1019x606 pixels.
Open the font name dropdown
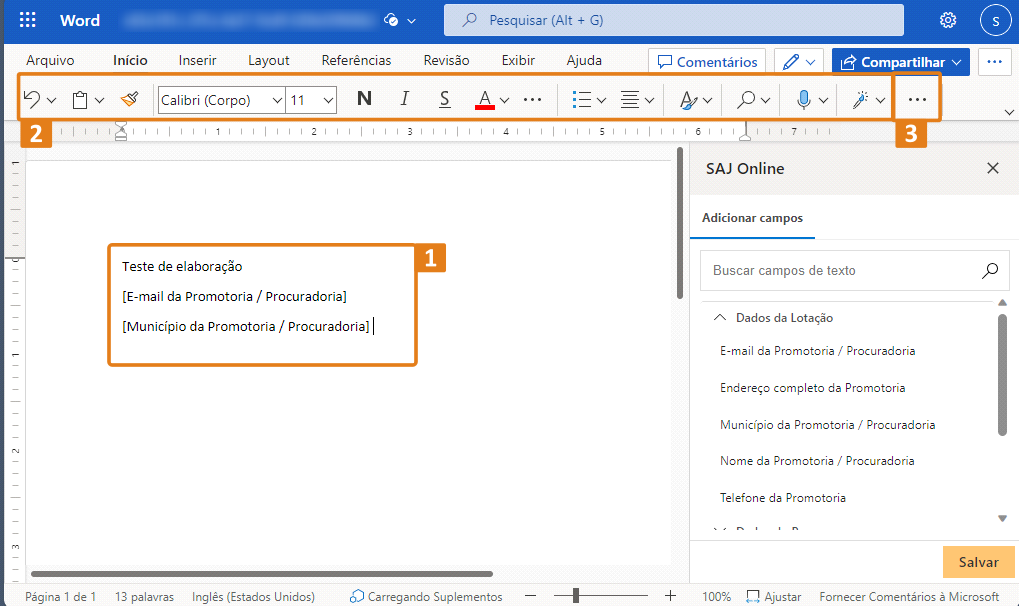[x=277, y=99]
